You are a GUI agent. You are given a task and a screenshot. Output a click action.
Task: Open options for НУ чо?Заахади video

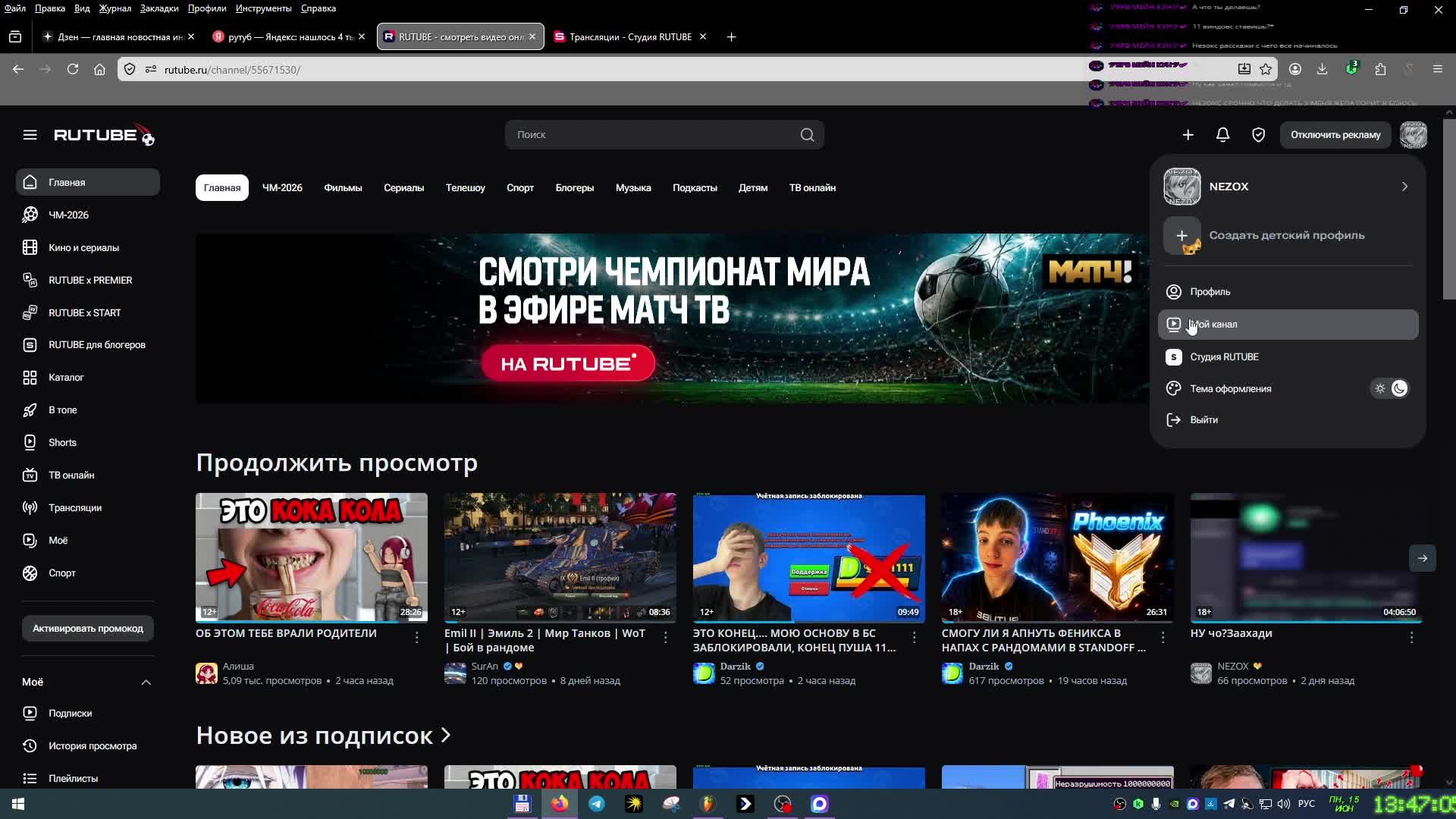pyautogui.click(x=1411, y=638)
